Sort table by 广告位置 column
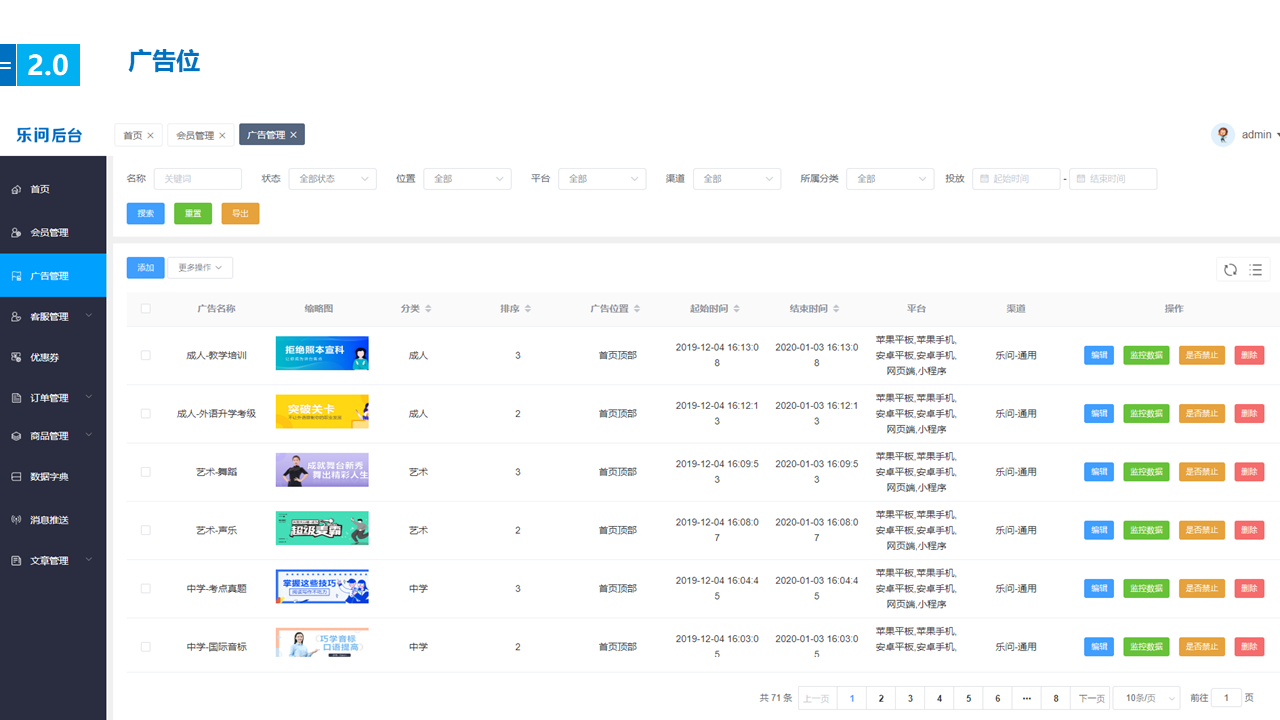The height and width of the screenshot is (720, 1280). [x=637, y=309]
